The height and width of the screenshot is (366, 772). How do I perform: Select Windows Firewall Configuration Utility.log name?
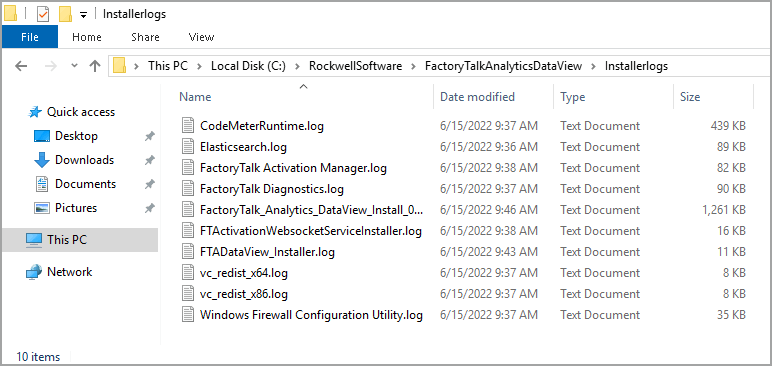tap(311, 315)
